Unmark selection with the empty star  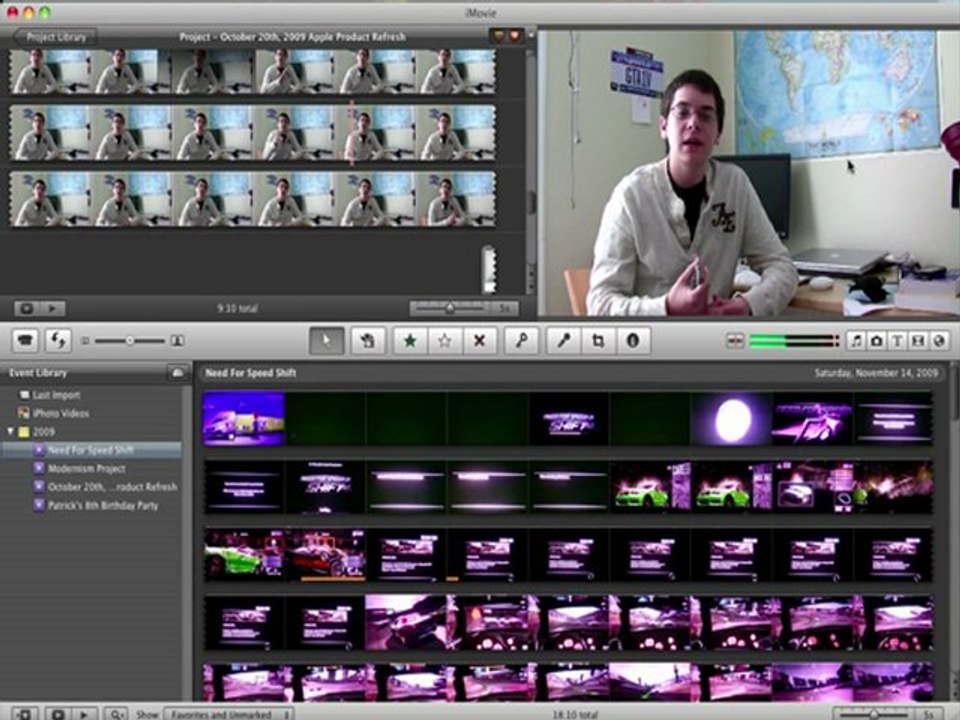pyautogui.click(x=444, y=340)
